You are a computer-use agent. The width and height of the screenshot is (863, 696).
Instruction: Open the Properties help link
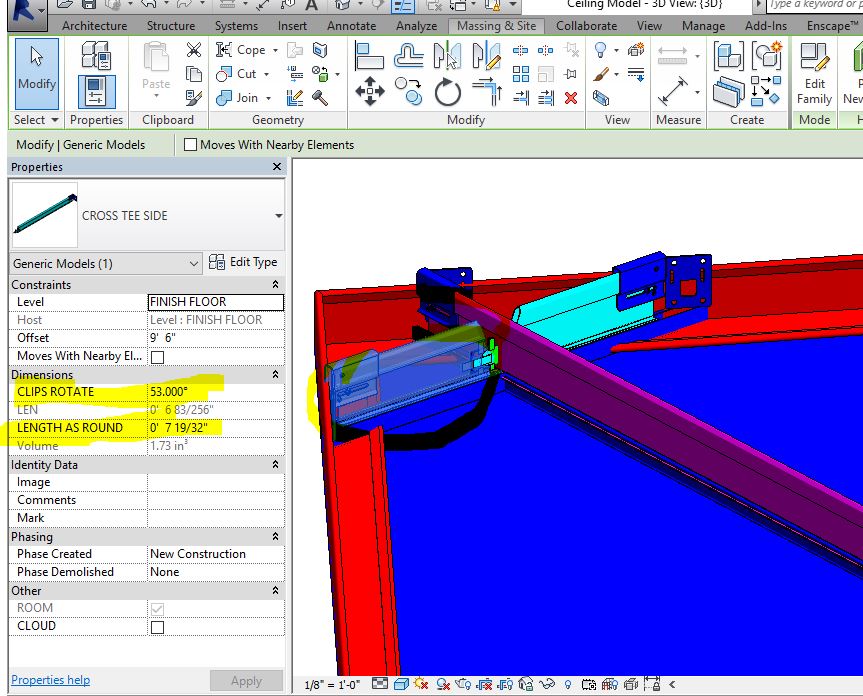pyautogui.click(x=50, y=680)
